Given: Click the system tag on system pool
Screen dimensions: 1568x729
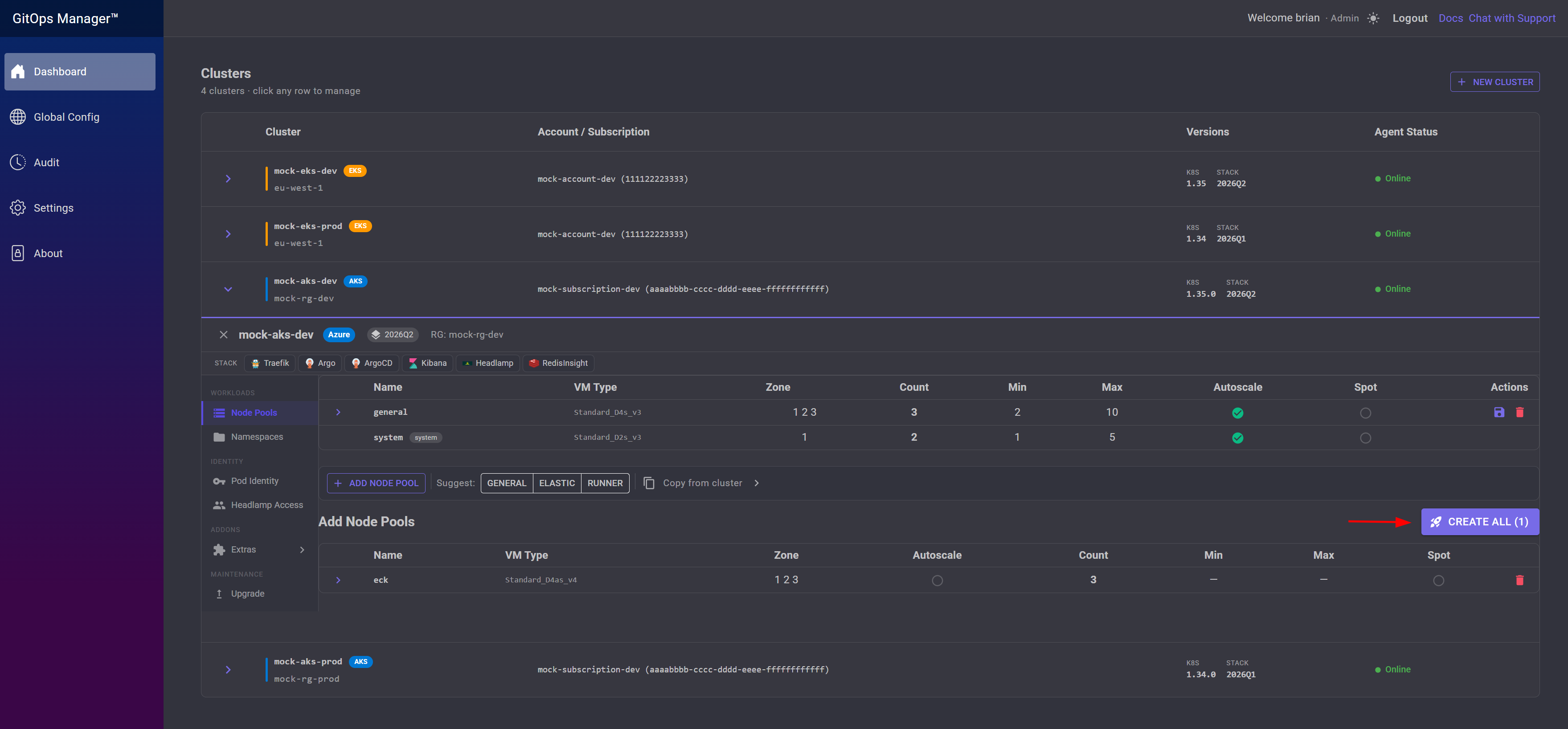Looking at the screenshot, I should [426, 438].
